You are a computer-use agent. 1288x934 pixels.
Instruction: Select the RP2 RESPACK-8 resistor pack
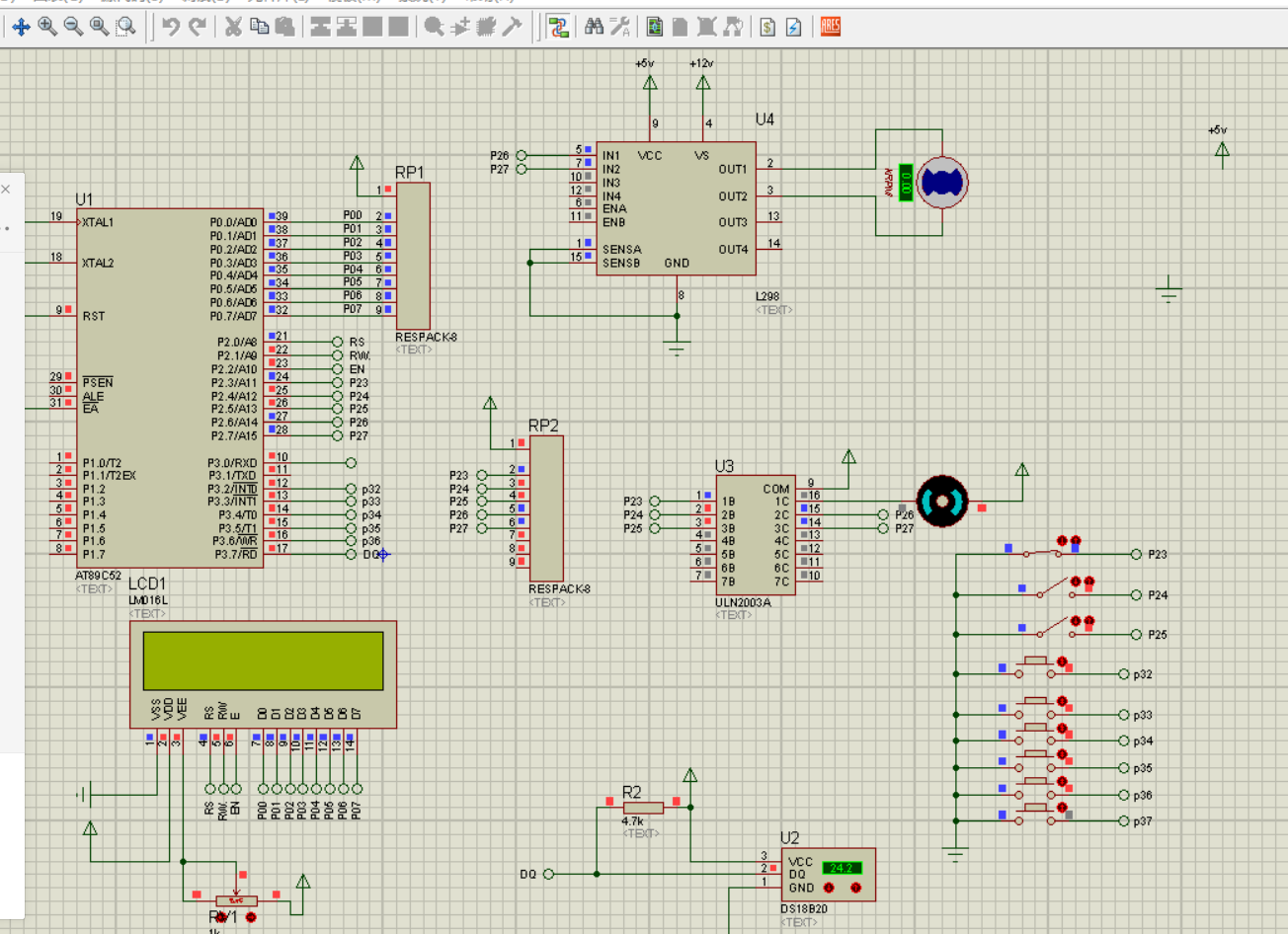(547, 508)
